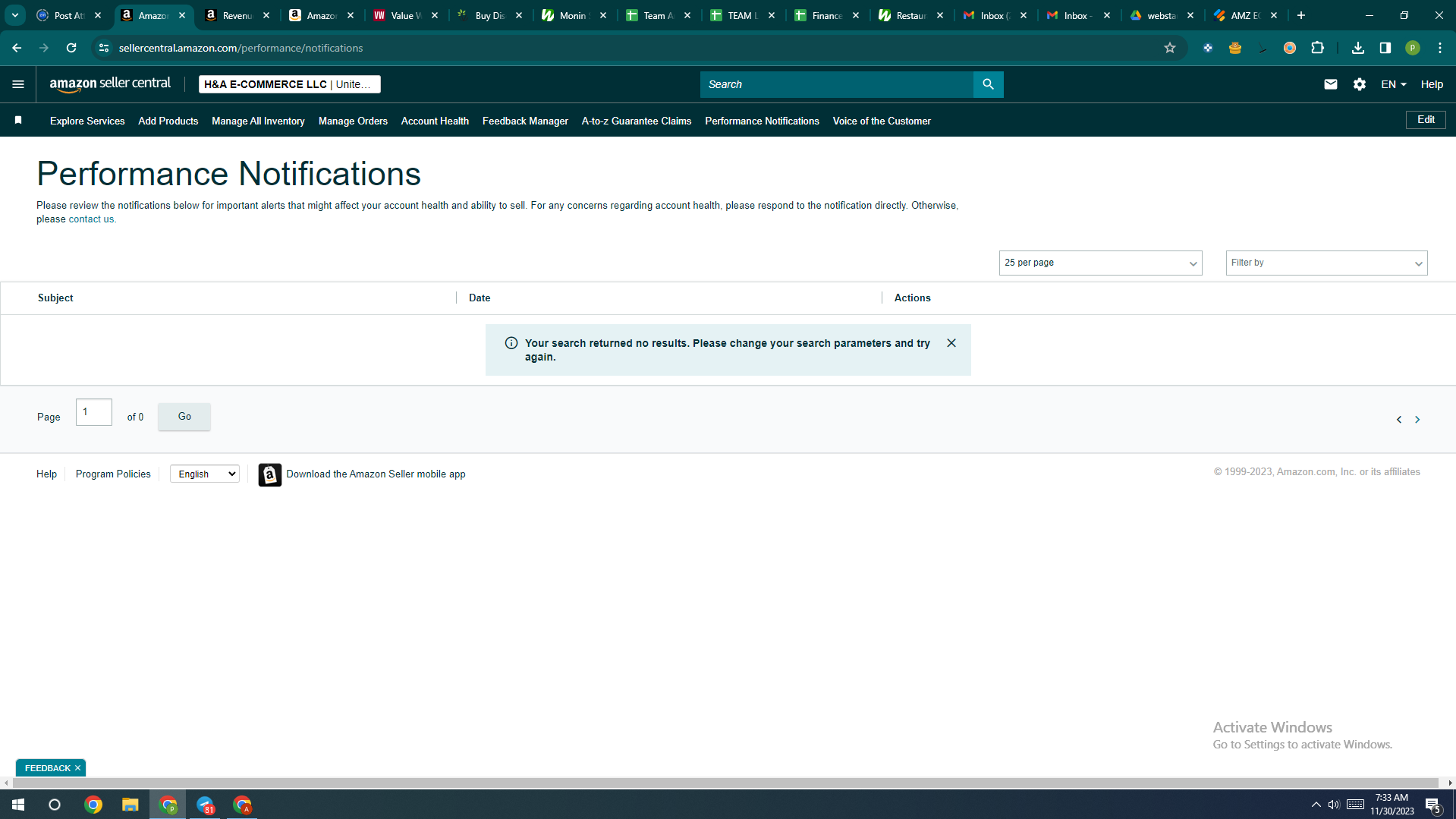The image size is (1456, 819).
Task: Expand the 25 per page dropdown
Action: pos(1100,263)
